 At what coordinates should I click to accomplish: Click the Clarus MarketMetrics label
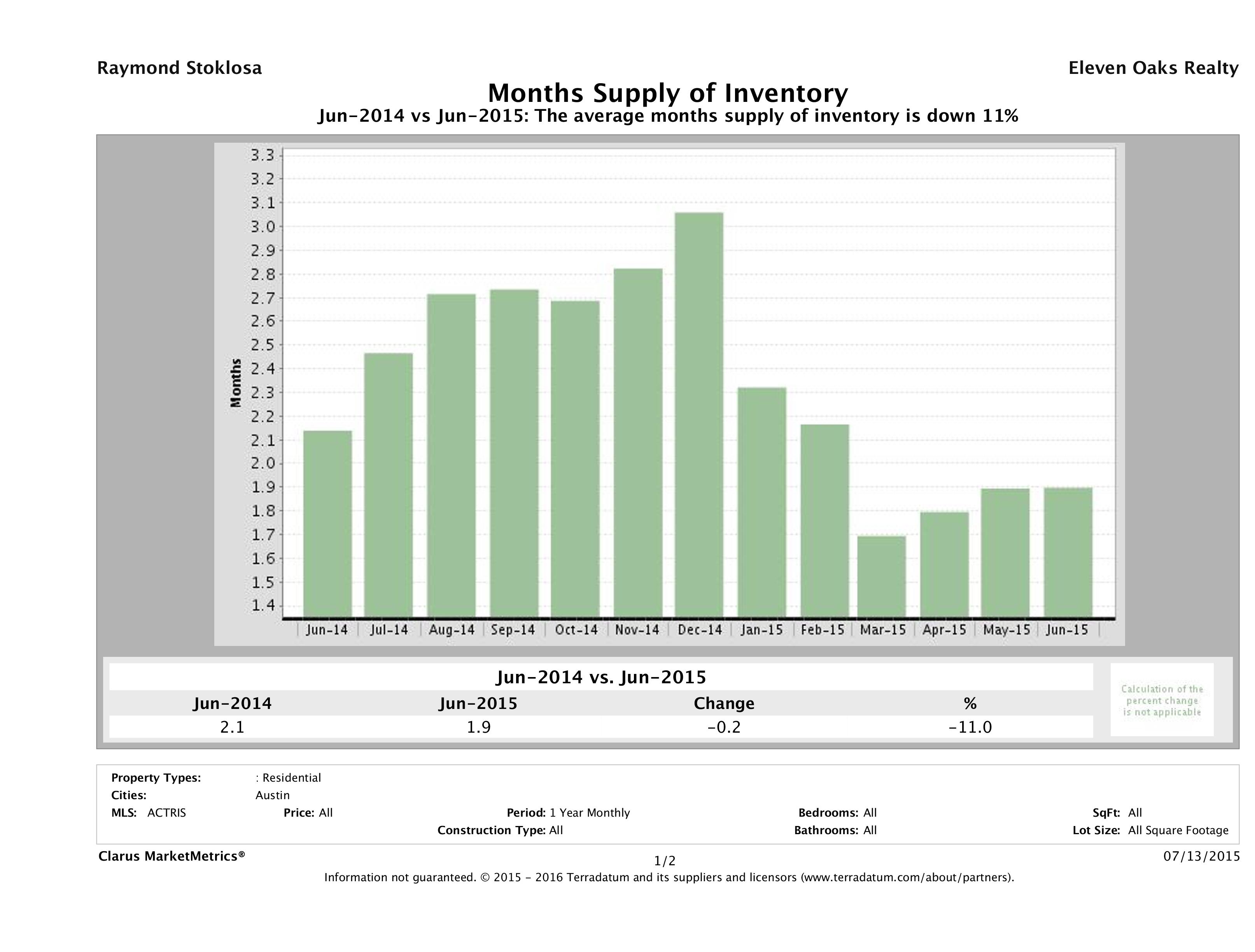(172, 856)
